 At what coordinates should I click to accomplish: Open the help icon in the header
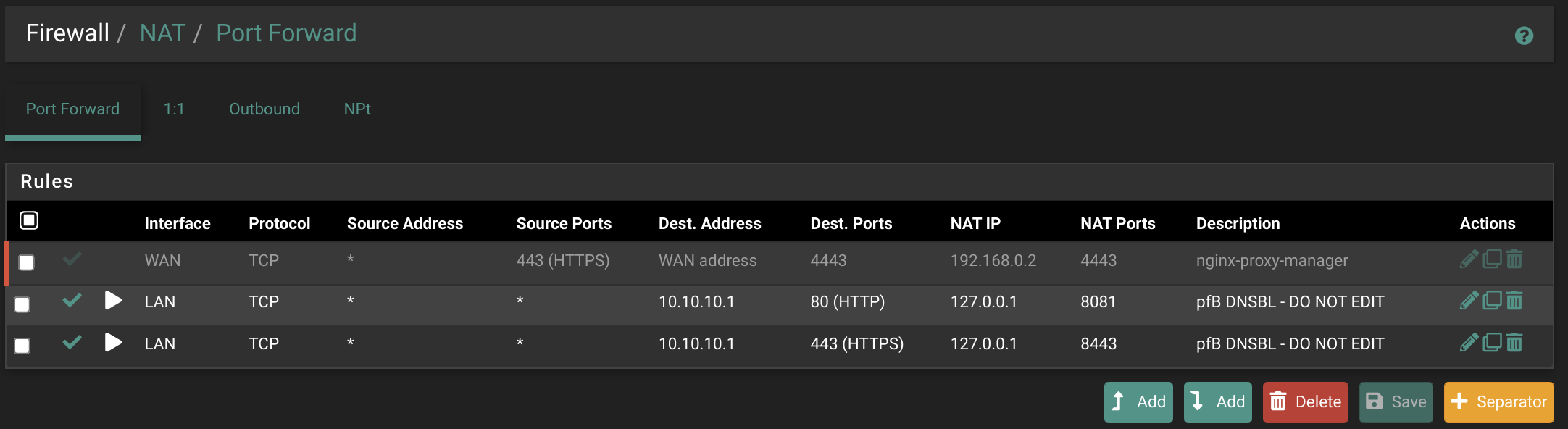[x=1524, y=36]
